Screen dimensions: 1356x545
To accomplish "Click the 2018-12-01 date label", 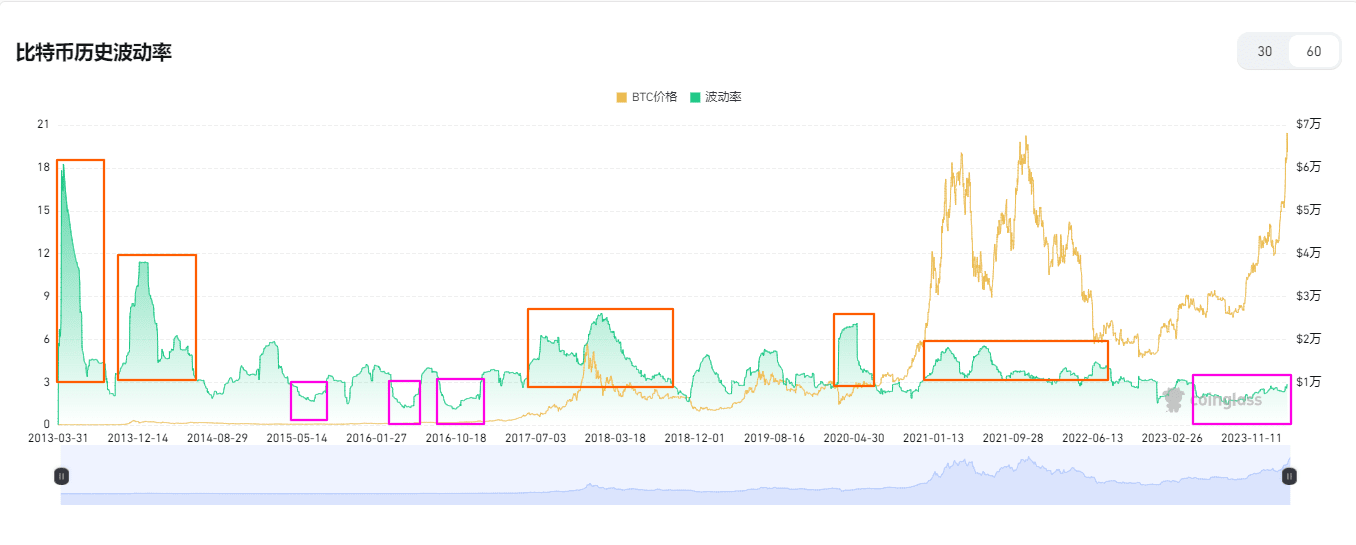I will pyautogui.click(x=695, y=438).
